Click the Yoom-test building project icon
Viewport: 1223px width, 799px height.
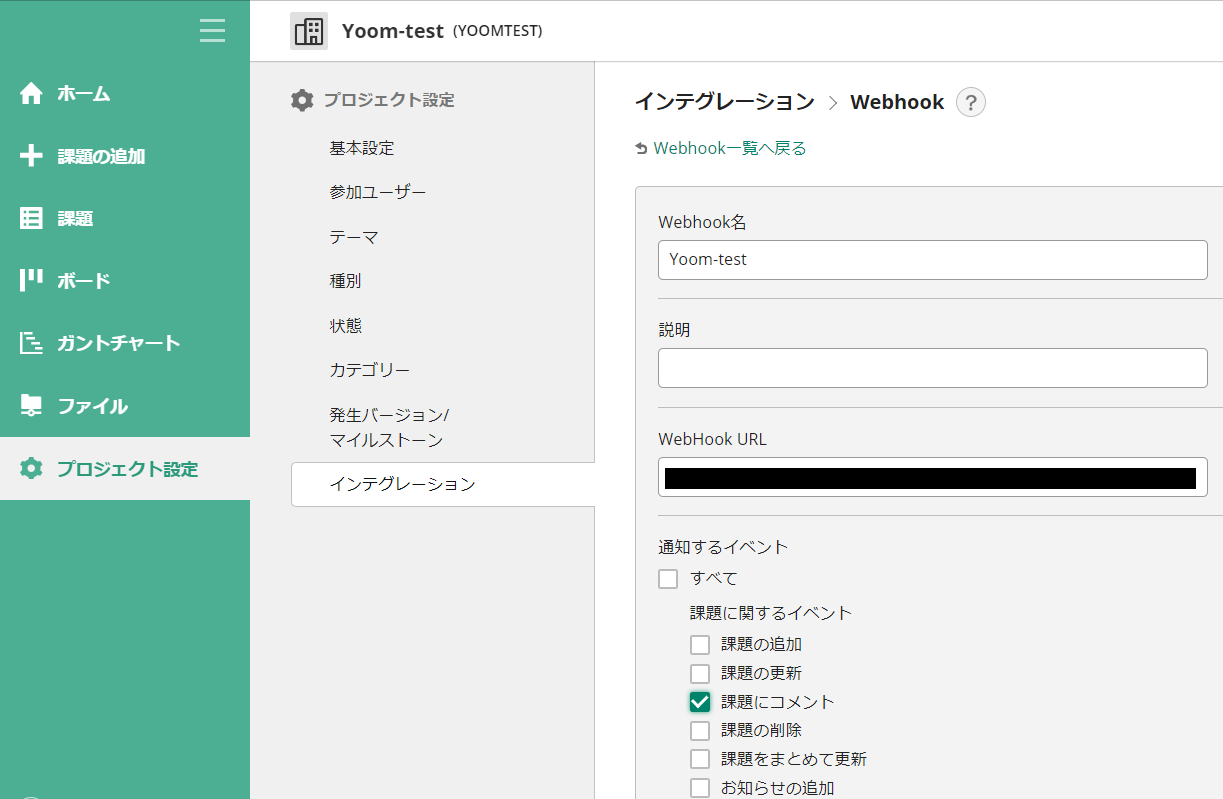(309, 31)
